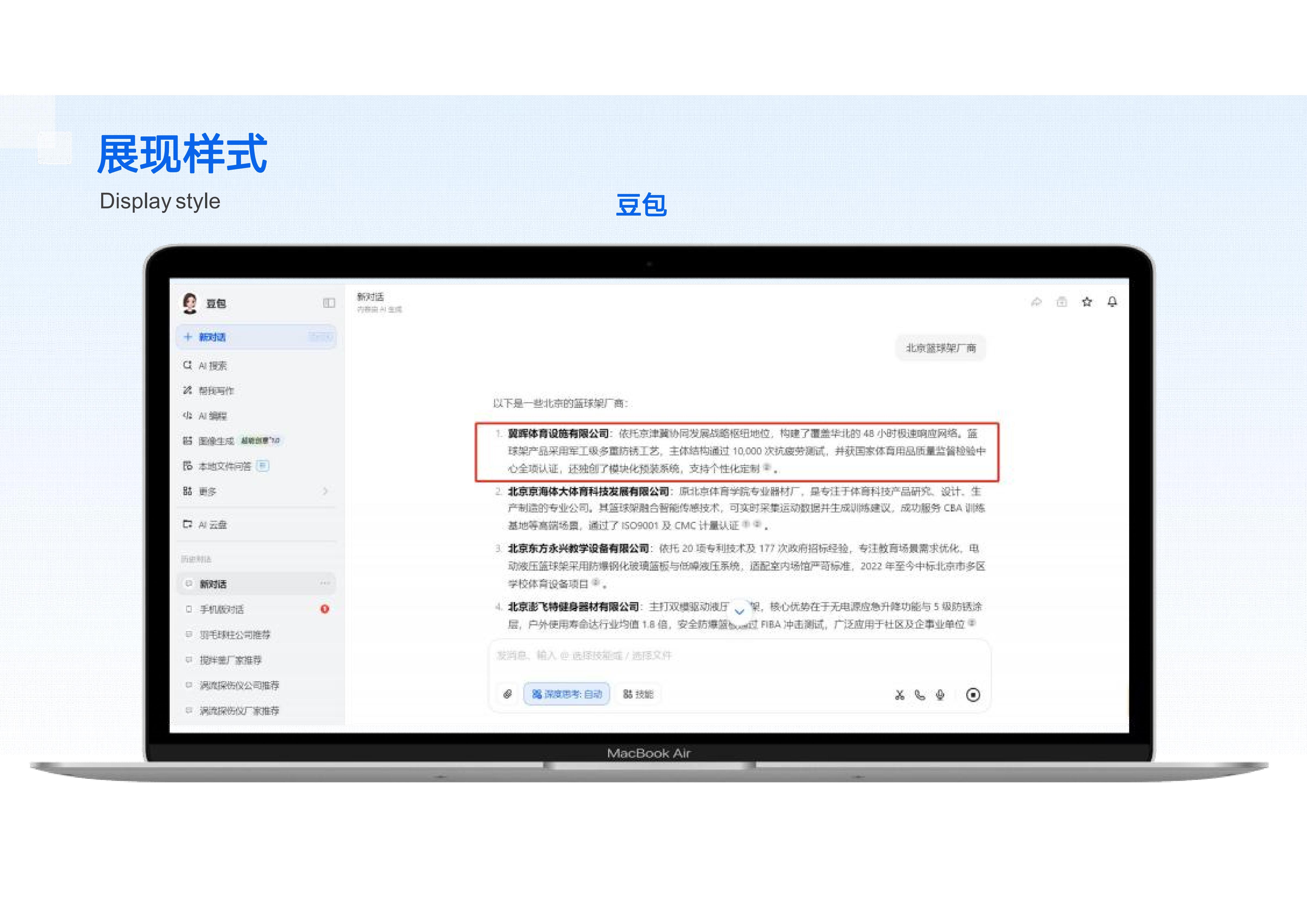Click the AI 编程 code icon

tap(187, 415)
